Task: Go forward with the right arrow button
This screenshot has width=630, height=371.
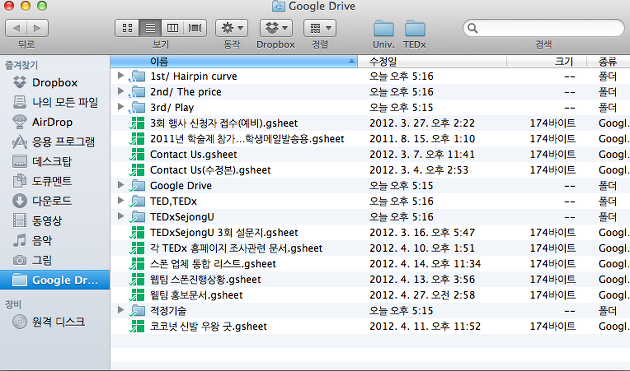Action: pos(38,28)
